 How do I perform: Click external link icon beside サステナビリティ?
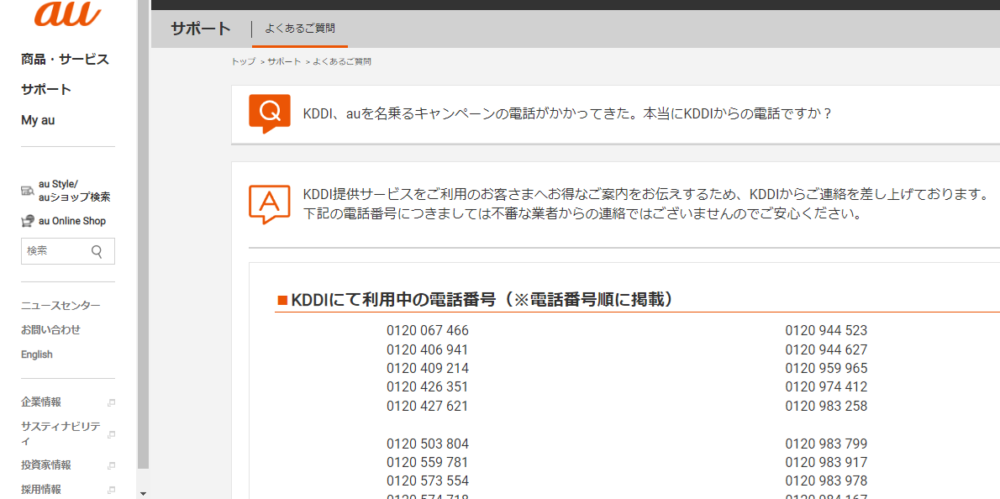[x=111, y=434]
